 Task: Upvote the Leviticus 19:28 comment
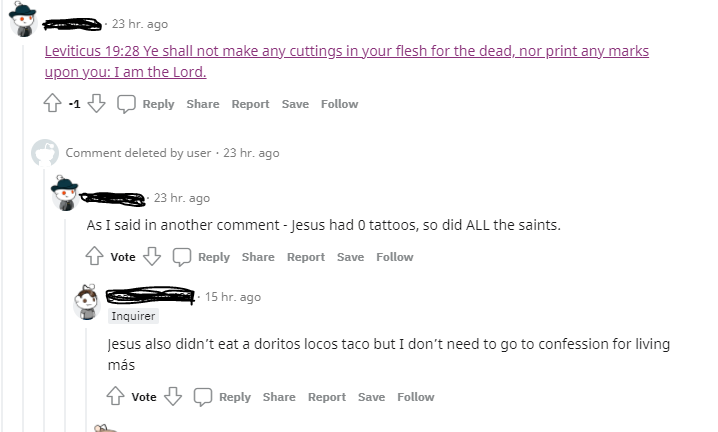(x=53, y=104)
